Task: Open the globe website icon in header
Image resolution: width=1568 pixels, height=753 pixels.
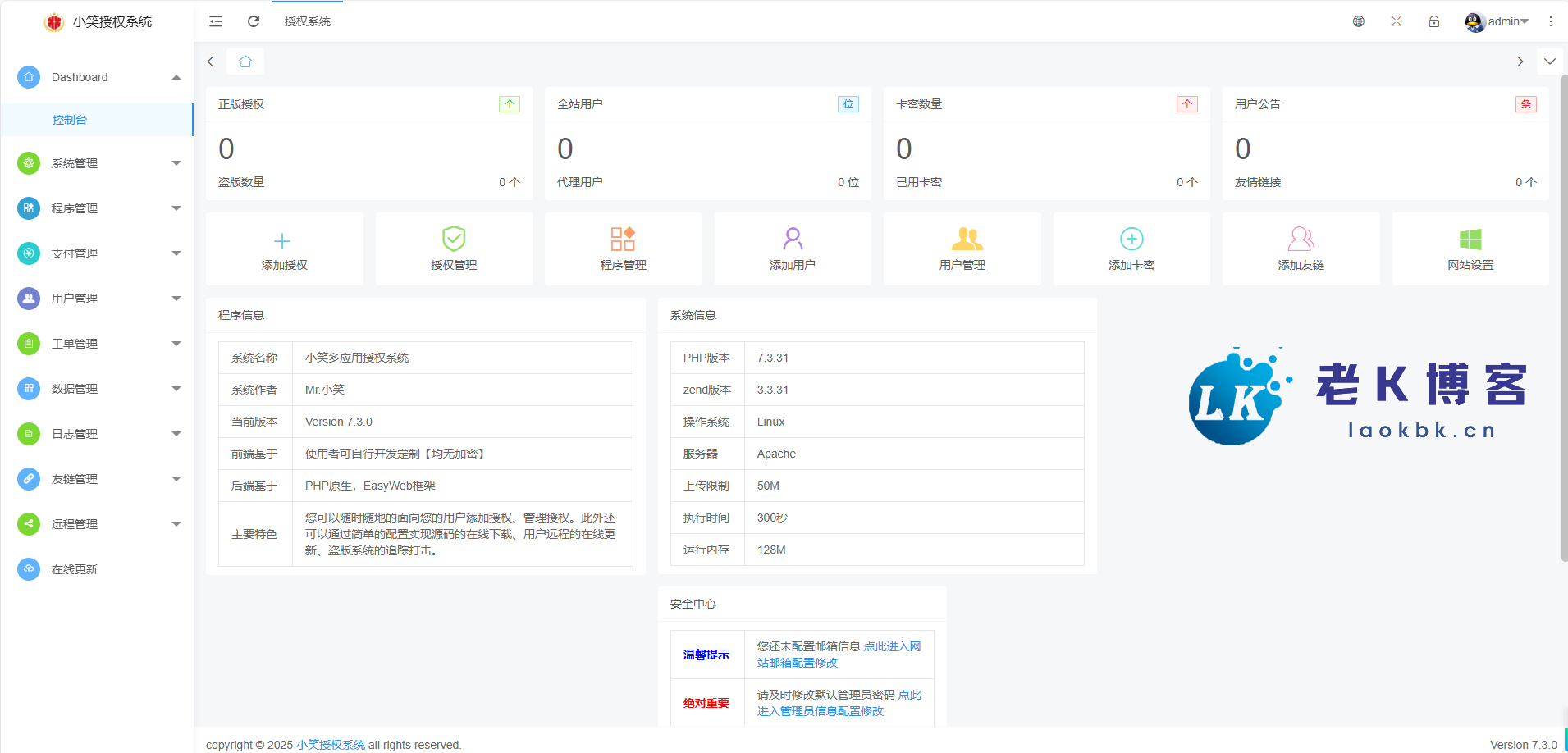Action: [1359, 21]
